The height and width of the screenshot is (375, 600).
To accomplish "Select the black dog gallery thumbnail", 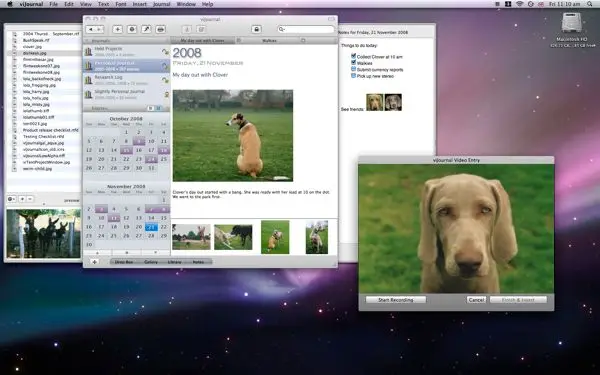I will point(233,237).
